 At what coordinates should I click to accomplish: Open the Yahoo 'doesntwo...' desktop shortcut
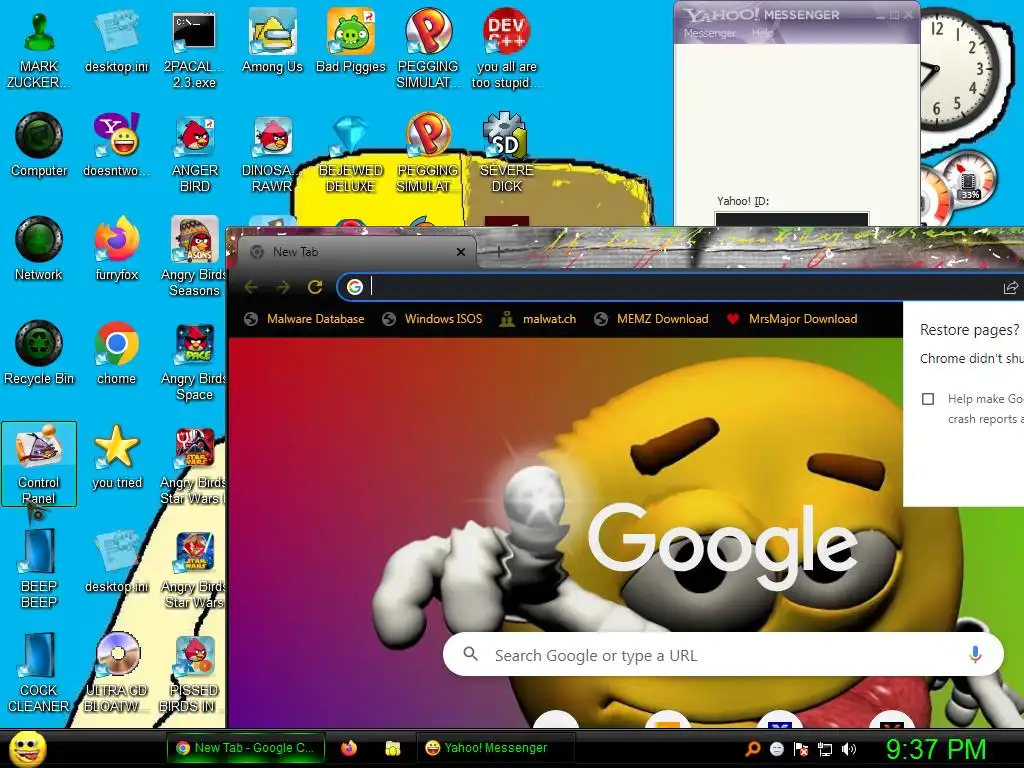tap(116, 146)
